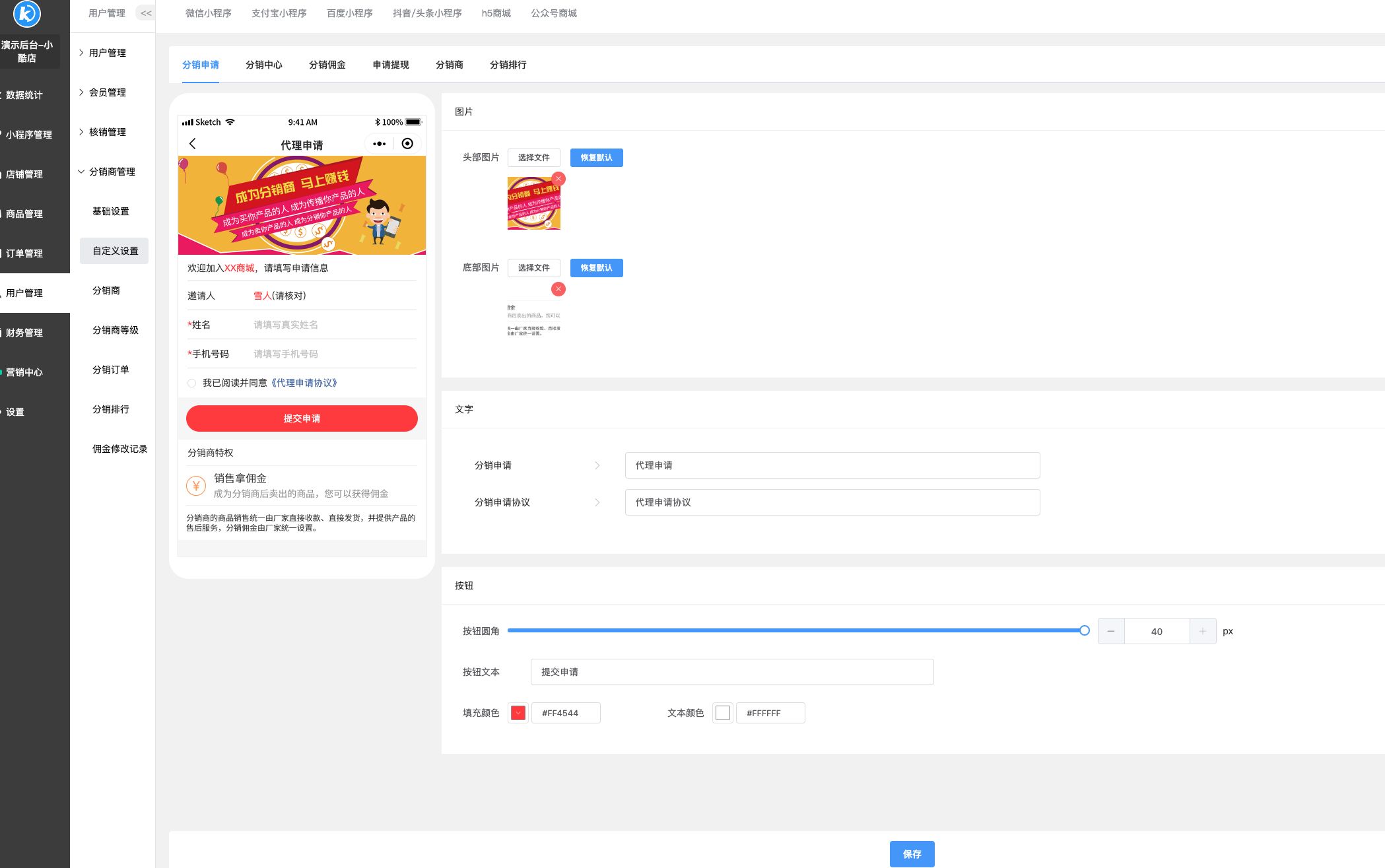
Task: Click the yen coin icon beside 销售拿佣金
Action: (196, 486)
